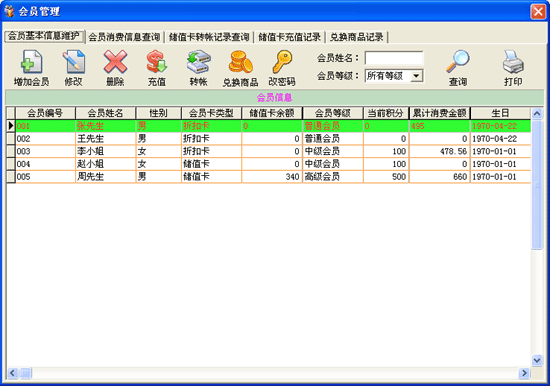Viewport: 550px width, 386px height.
Task: Click the 会员等级 table column header
Action: click(x=333, y=113)
